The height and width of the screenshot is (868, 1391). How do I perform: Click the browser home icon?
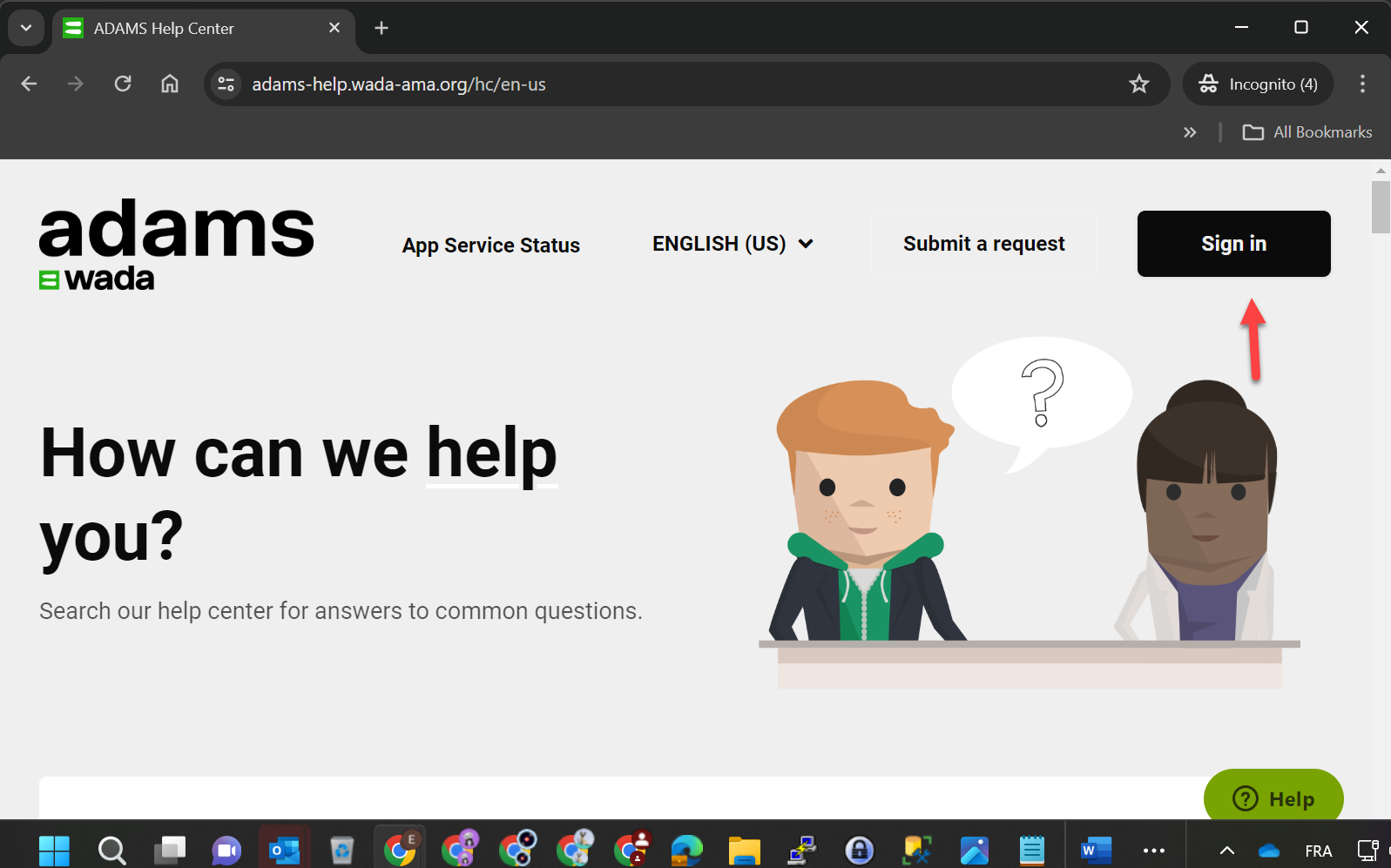pos(170,84)
